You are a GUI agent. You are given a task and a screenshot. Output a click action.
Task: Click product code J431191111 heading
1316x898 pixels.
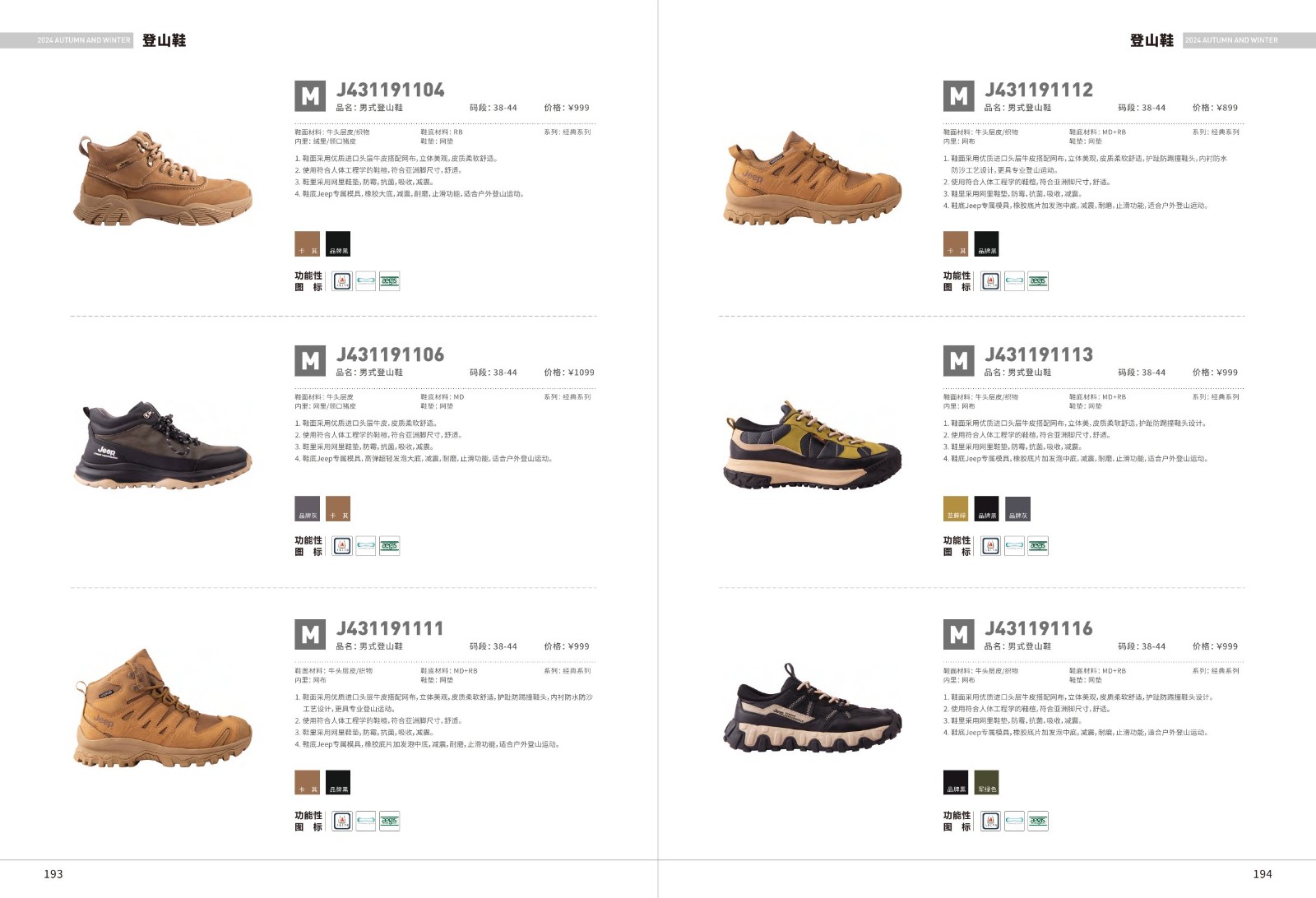(390, 629)
